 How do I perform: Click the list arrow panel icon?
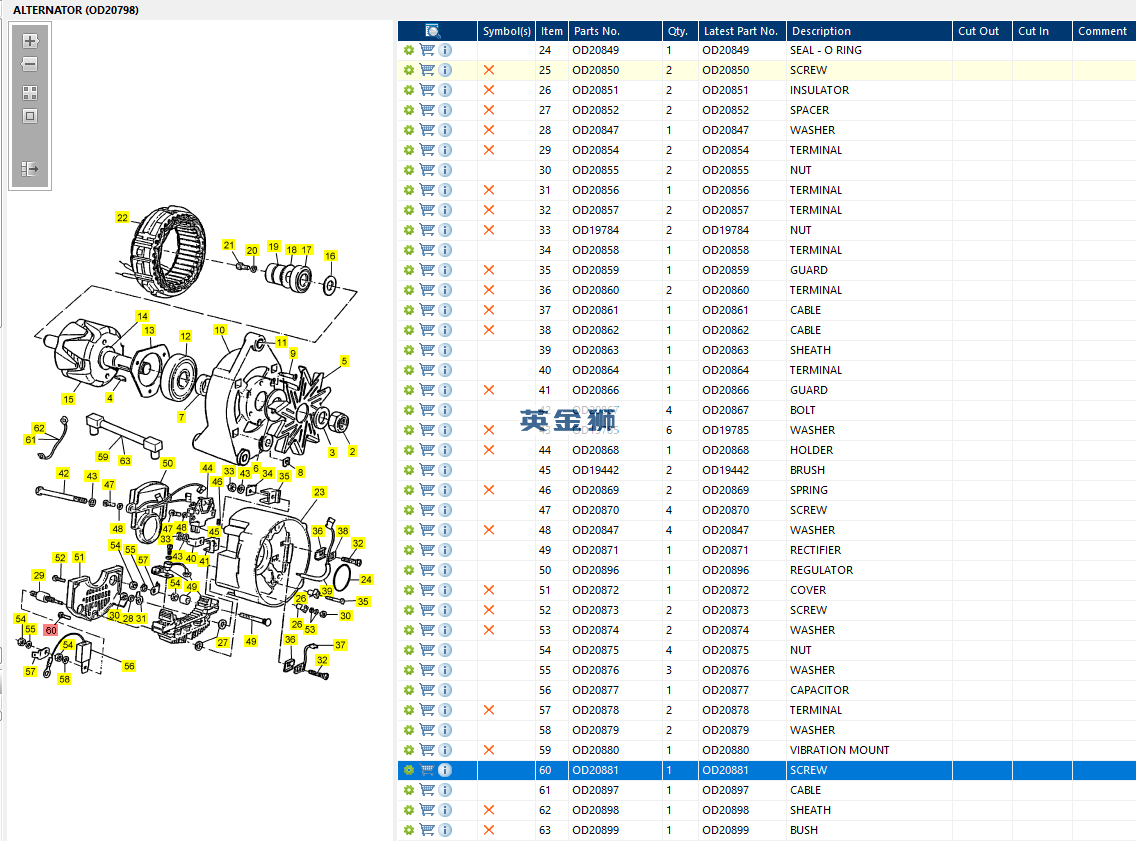[x=30, y=169]
